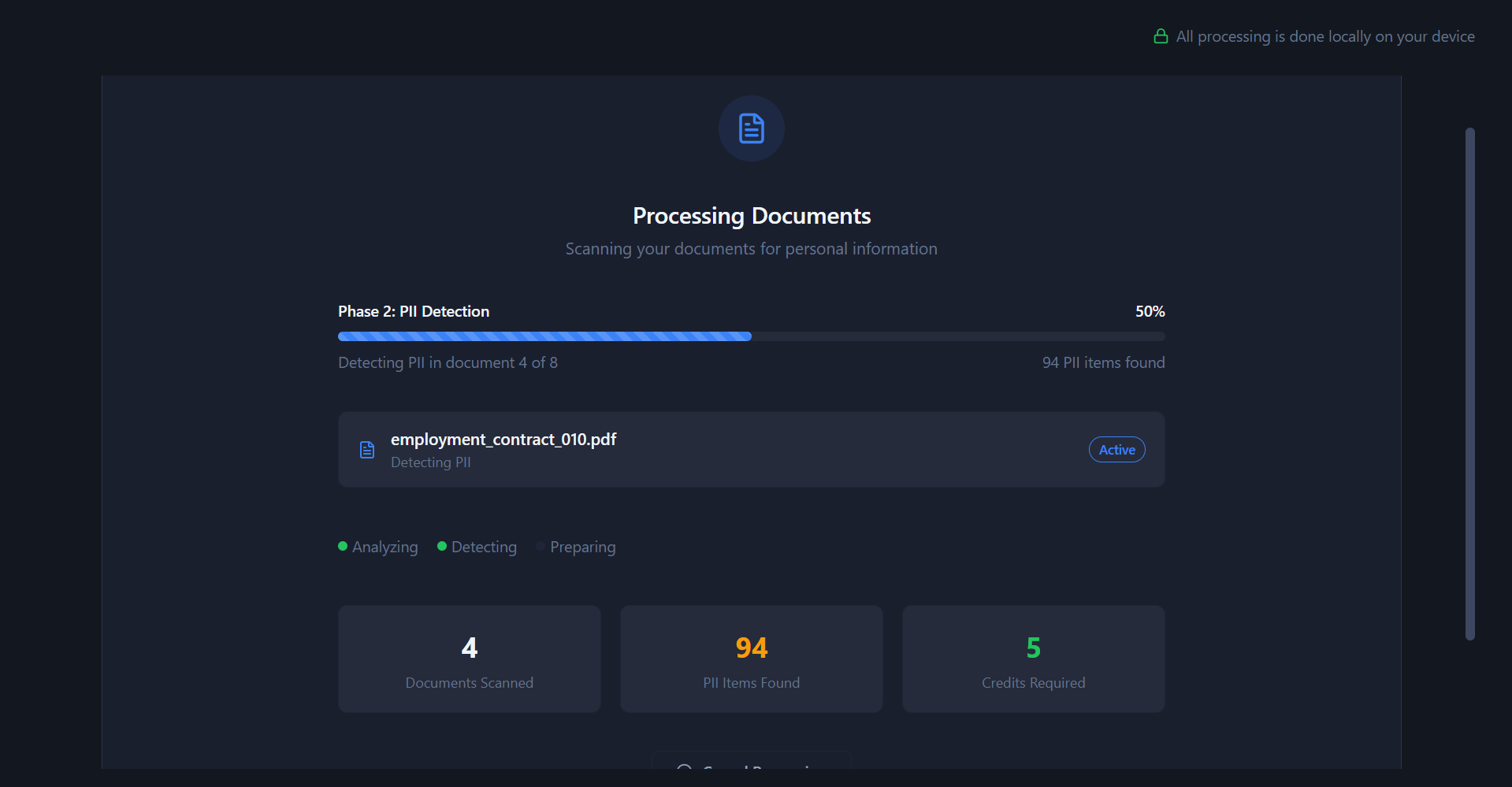
Task: Click the dim Preparing status dot
Action: point(541,546)
